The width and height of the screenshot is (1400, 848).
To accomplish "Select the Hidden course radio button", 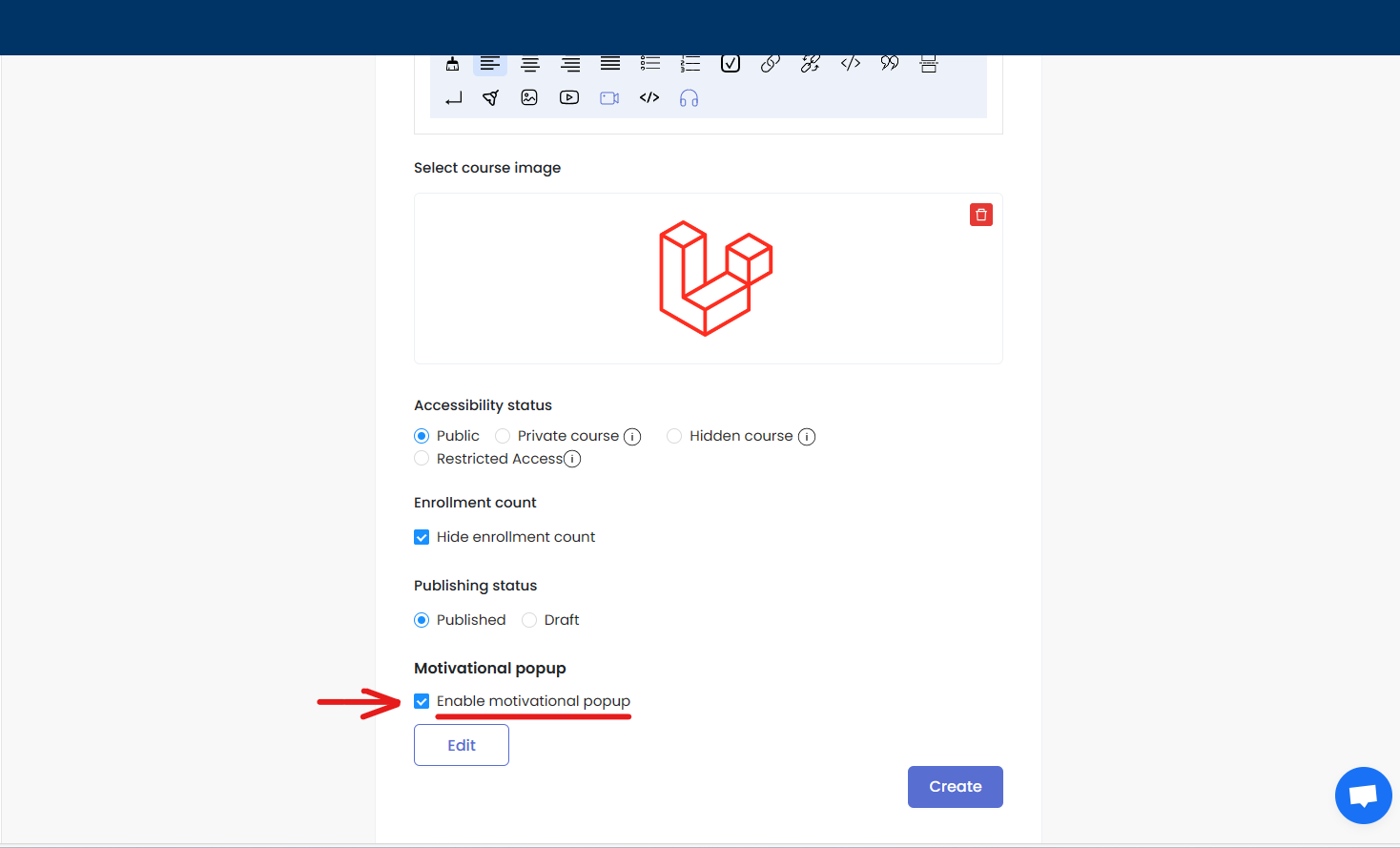I will [x=674, y=436].
